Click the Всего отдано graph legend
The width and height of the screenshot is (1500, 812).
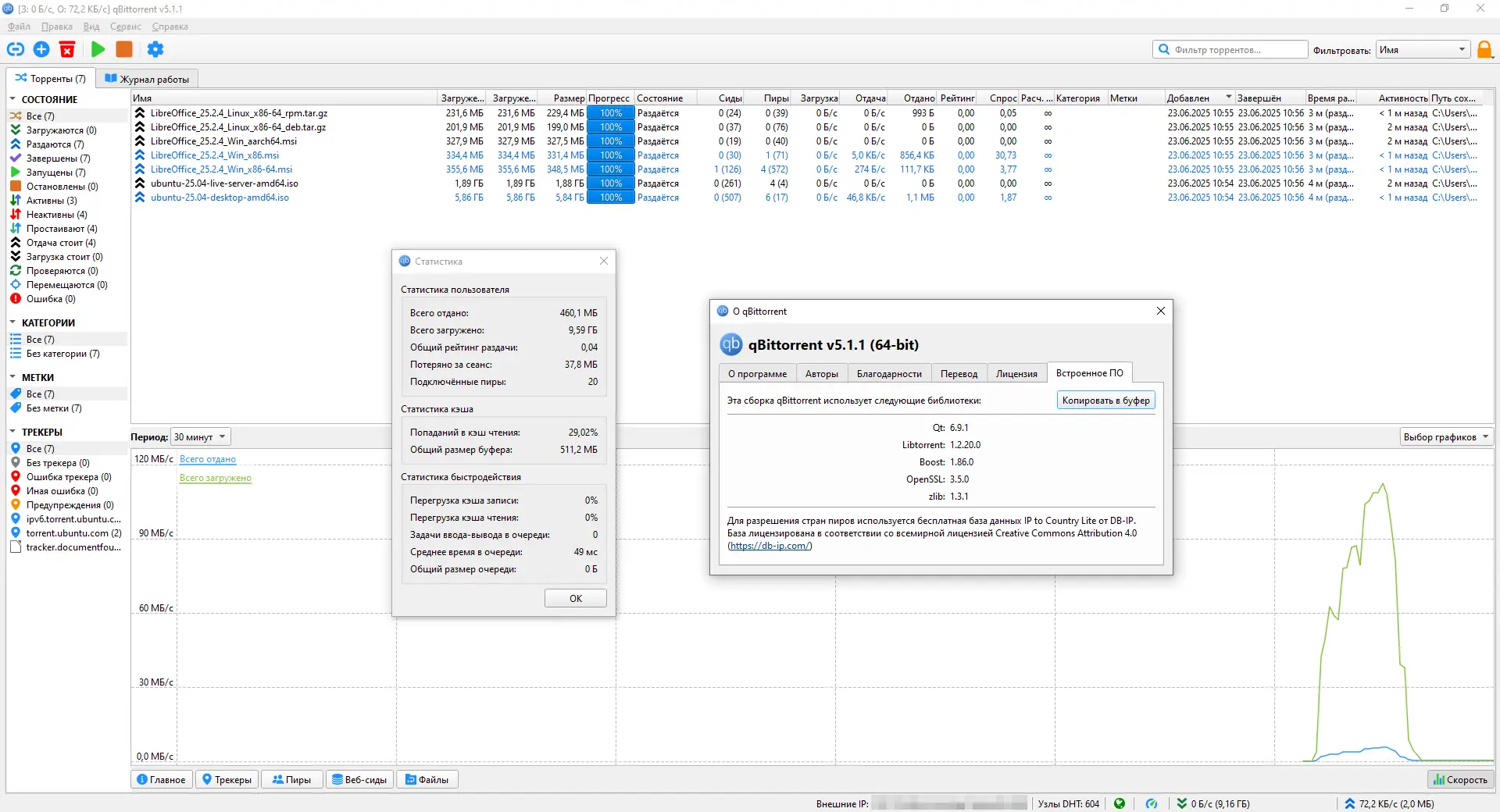click(208, 459)
